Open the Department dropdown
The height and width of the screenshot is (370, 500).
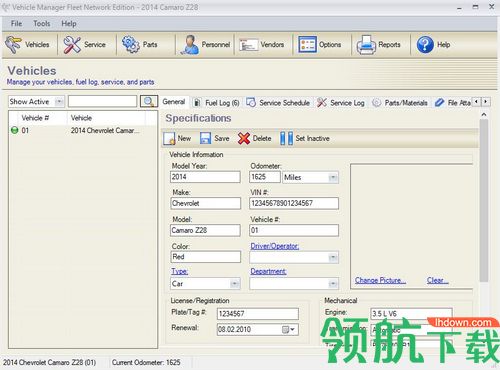click(333, 284)
